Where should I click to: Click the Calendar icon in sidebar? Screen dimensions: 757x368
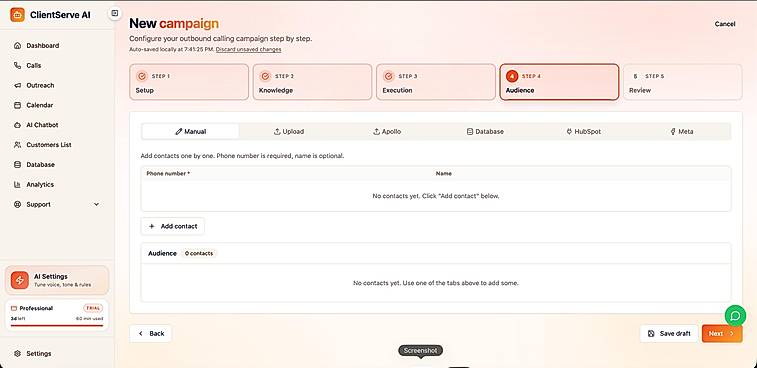(x=18, y=105)
